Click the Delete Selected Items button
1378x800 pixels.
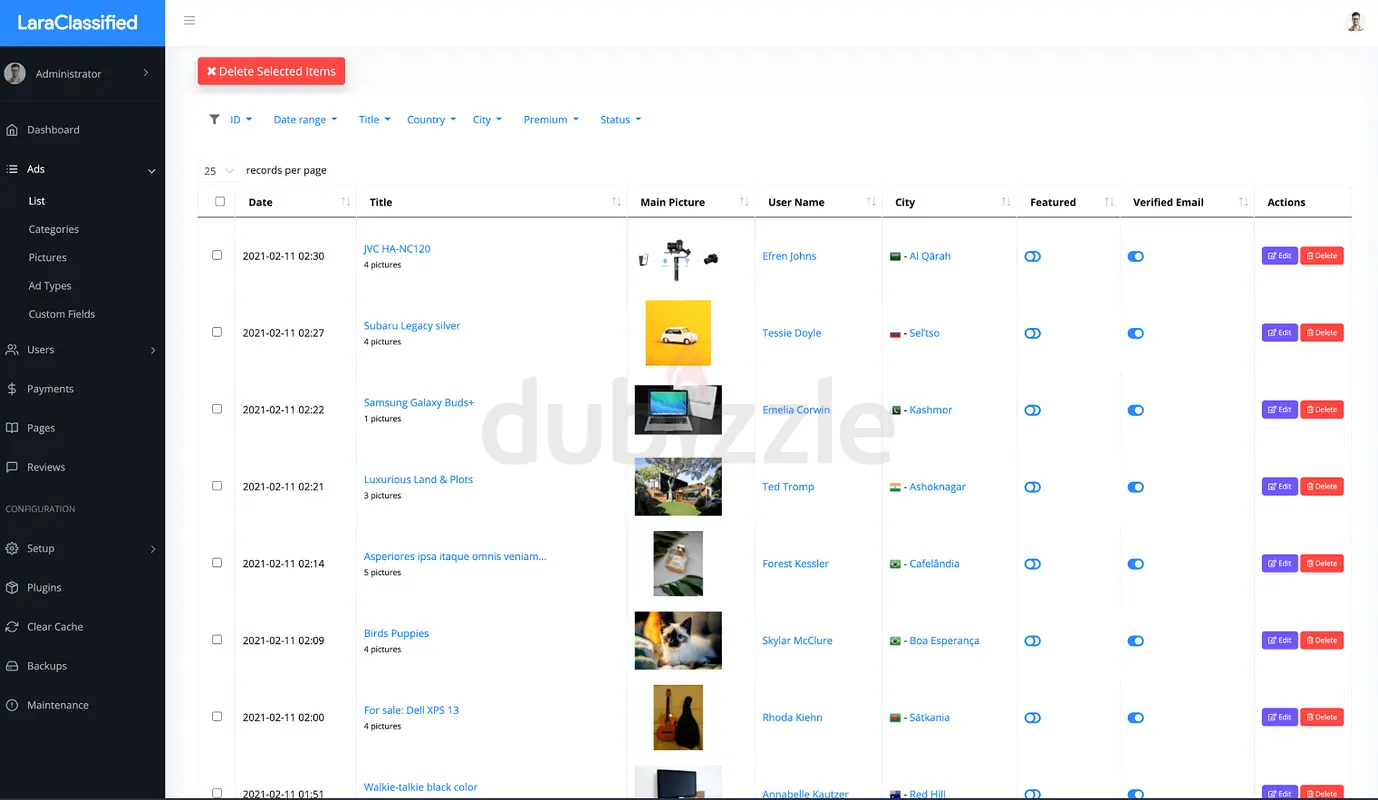click(x=271, y=71)
